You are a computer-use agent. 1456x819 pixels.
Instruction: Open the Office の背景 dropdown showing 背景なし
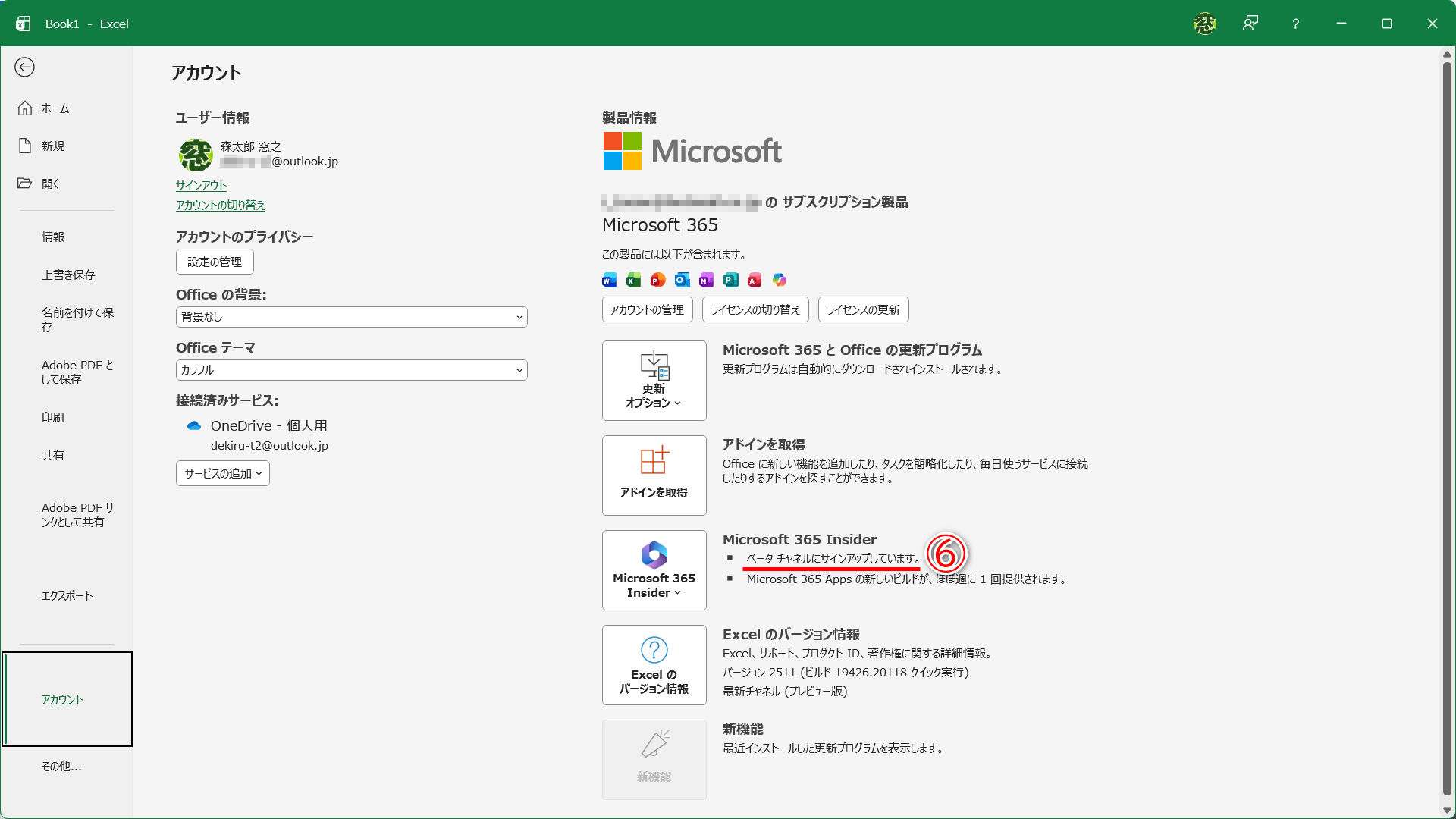[350, 316]
